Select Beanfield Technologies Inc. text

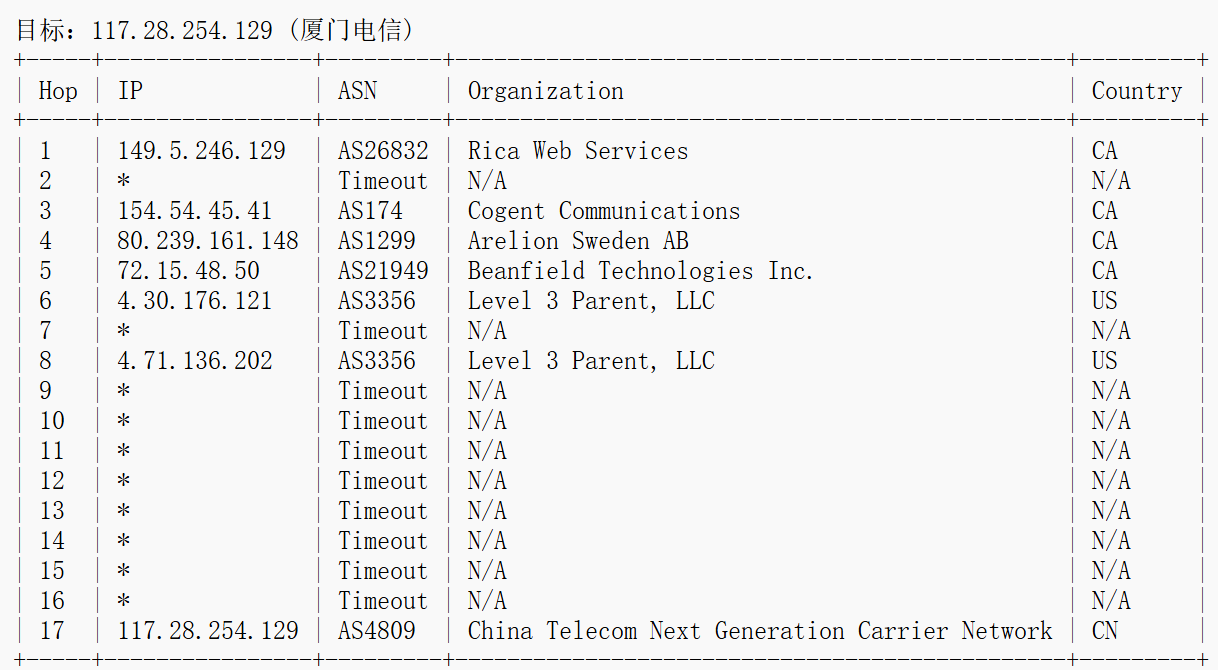641,271
